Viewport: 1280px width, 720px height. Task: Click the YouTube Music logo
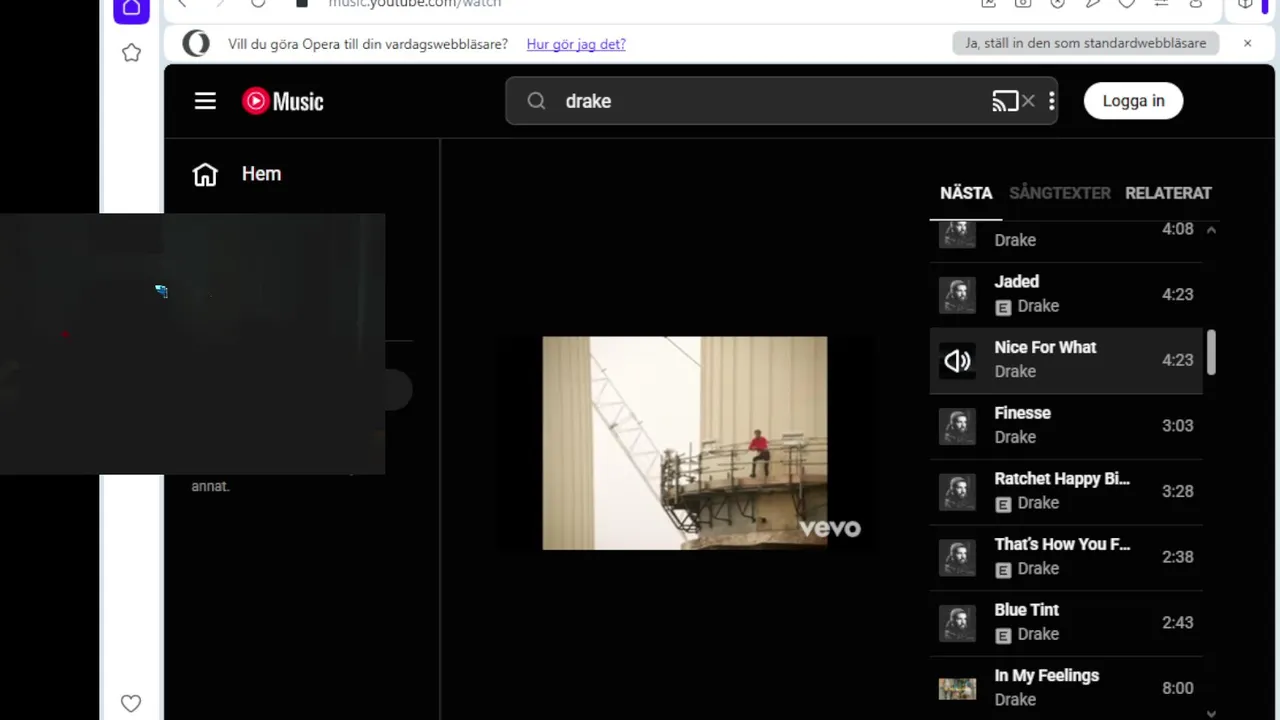click(283, 101)
